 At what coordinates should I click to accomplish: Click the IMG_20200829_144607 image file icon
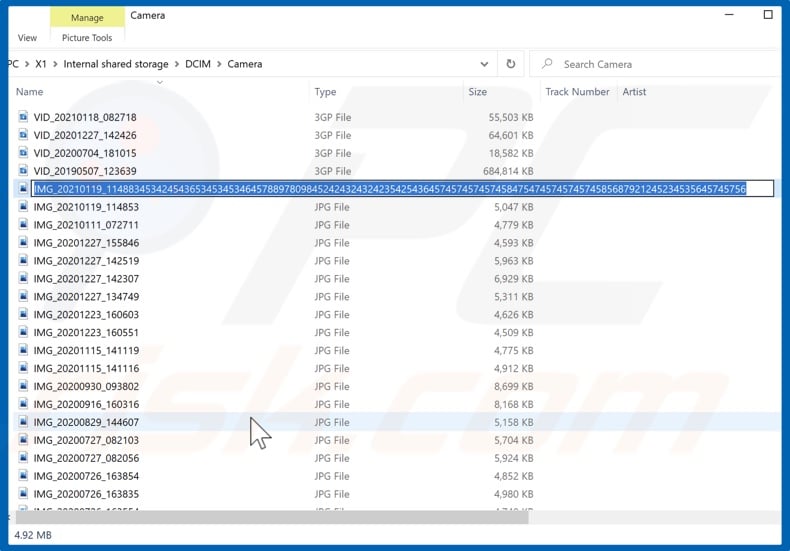(25, 423)
